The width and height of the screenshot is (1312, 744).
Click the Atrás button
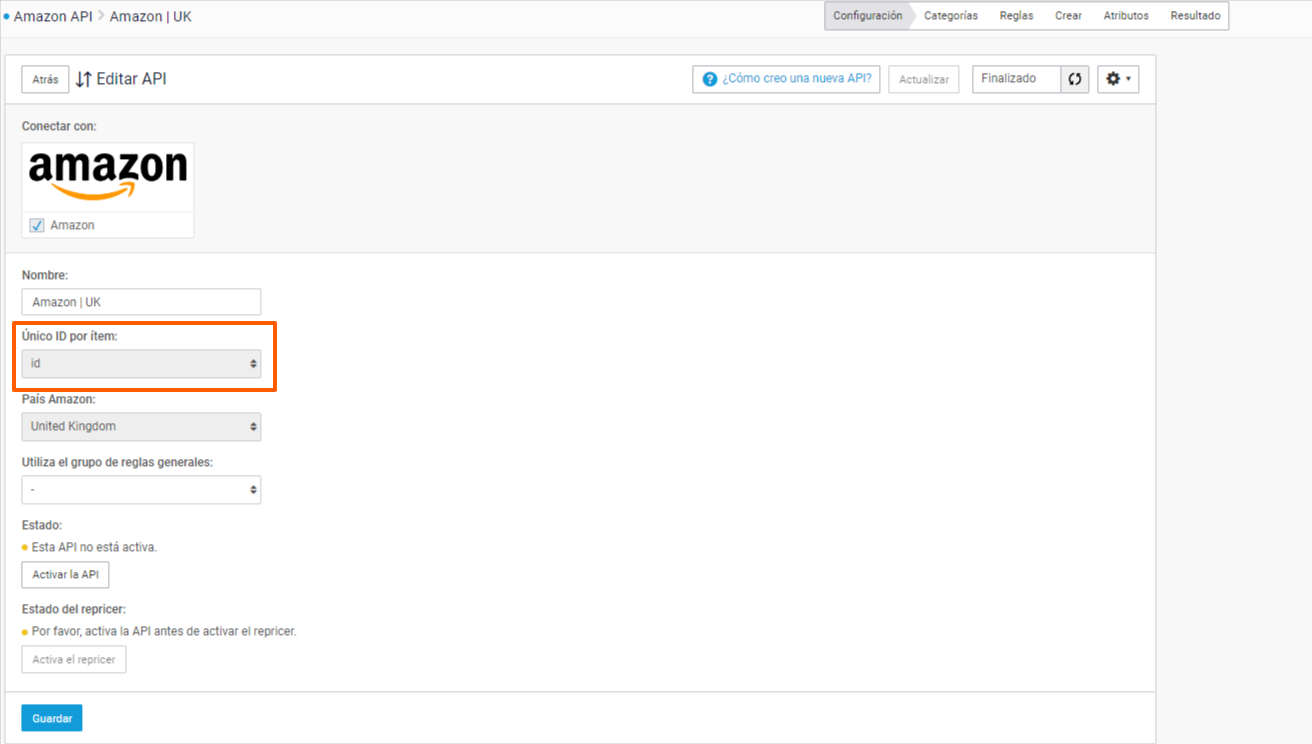point(45,80)
